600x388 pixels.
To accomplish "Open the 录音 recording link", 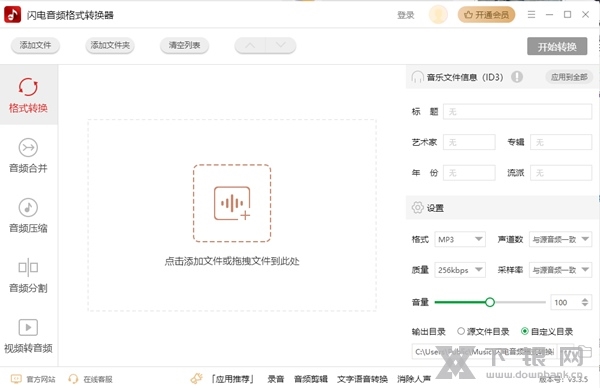I will pos(276,379).
